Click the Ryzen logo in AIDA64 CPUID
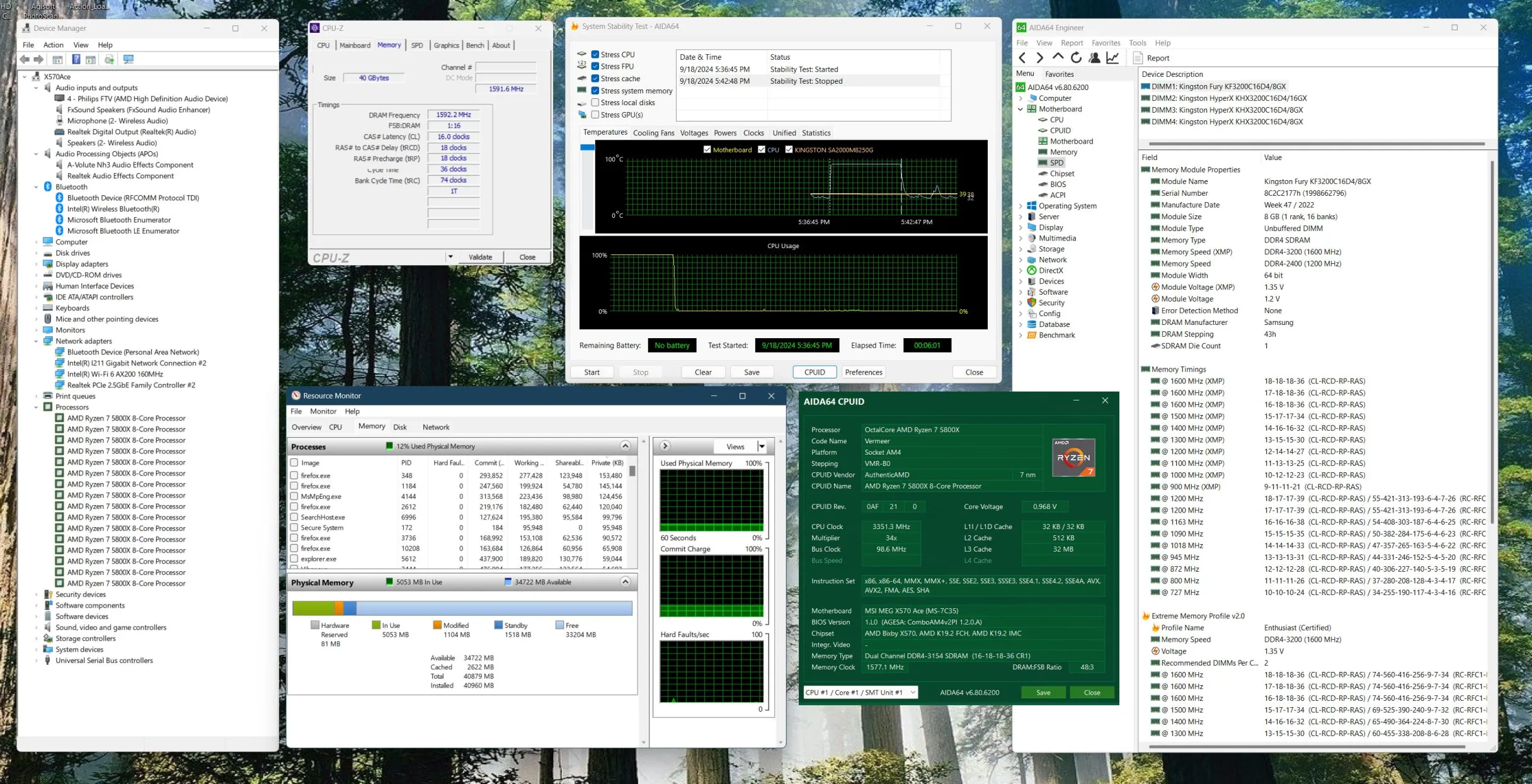This screenshot has height=784, width=1532. 1073,457
